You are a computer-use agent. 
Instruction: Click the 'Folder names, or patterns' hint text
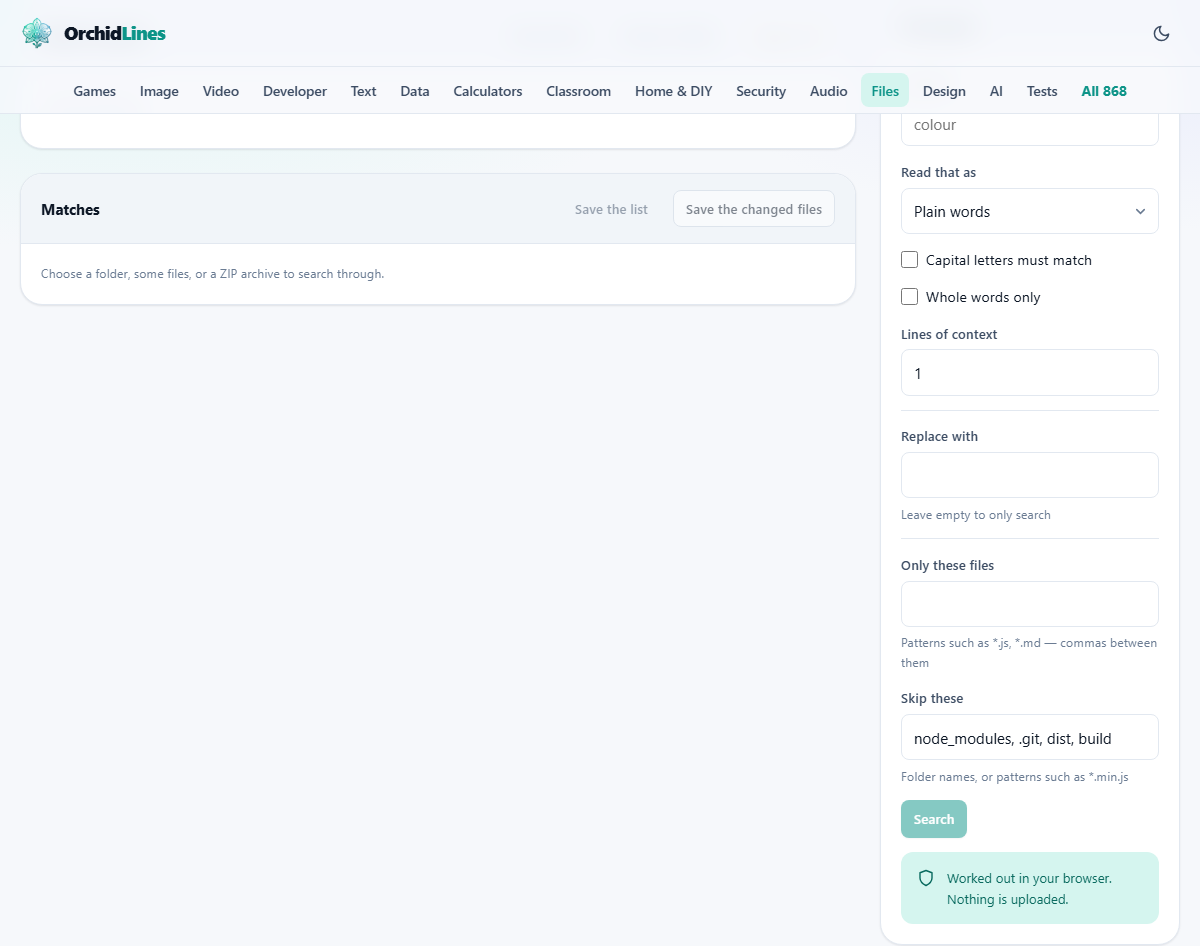(x=1015, y=777)
